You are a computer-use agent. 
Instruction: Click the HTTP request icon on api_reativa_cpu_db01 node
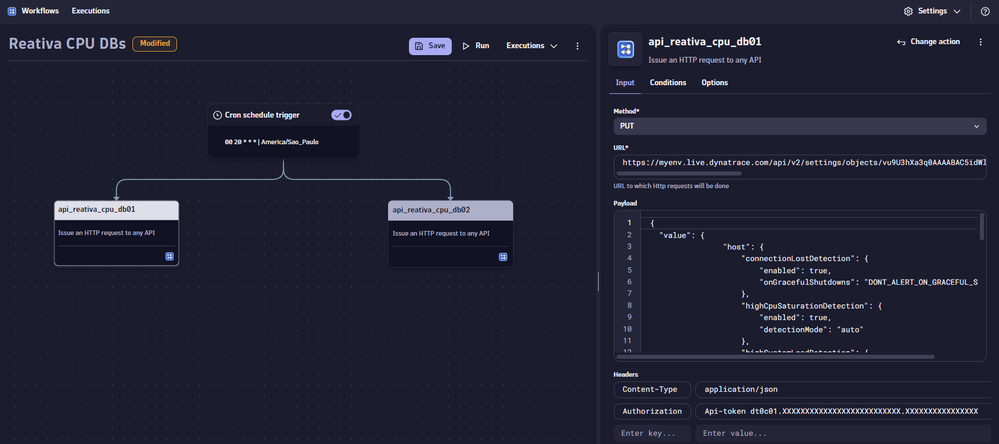[x=169, y=256]
